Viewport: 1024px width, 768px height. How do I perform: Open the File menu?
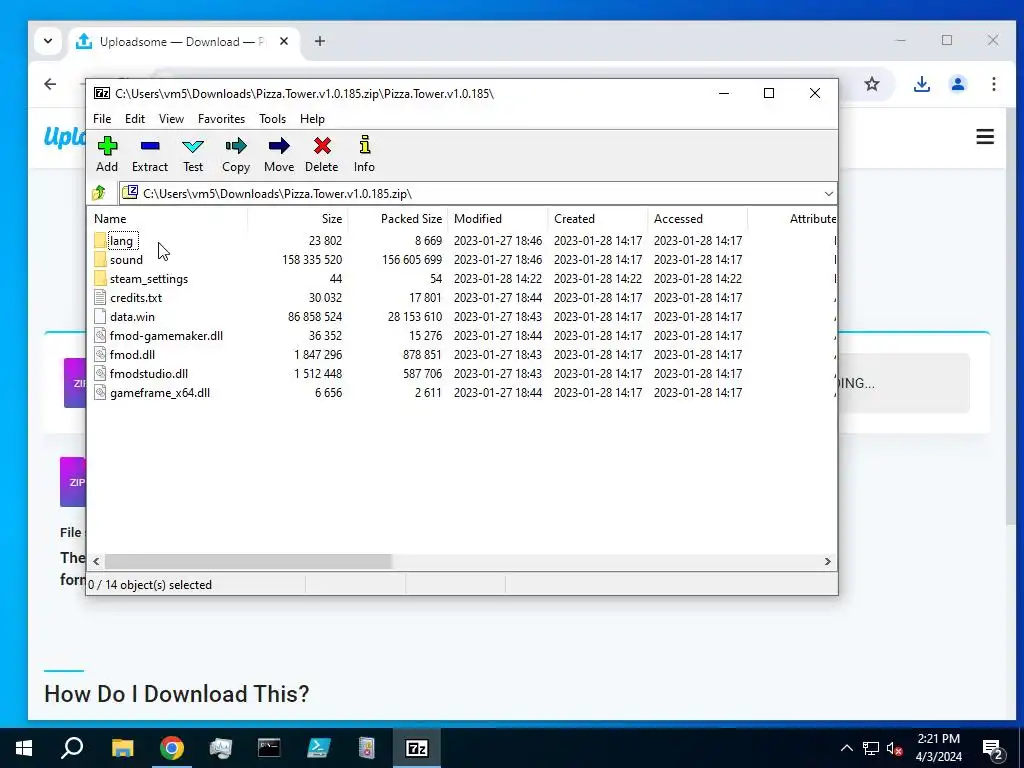click(x=102, y=119)
